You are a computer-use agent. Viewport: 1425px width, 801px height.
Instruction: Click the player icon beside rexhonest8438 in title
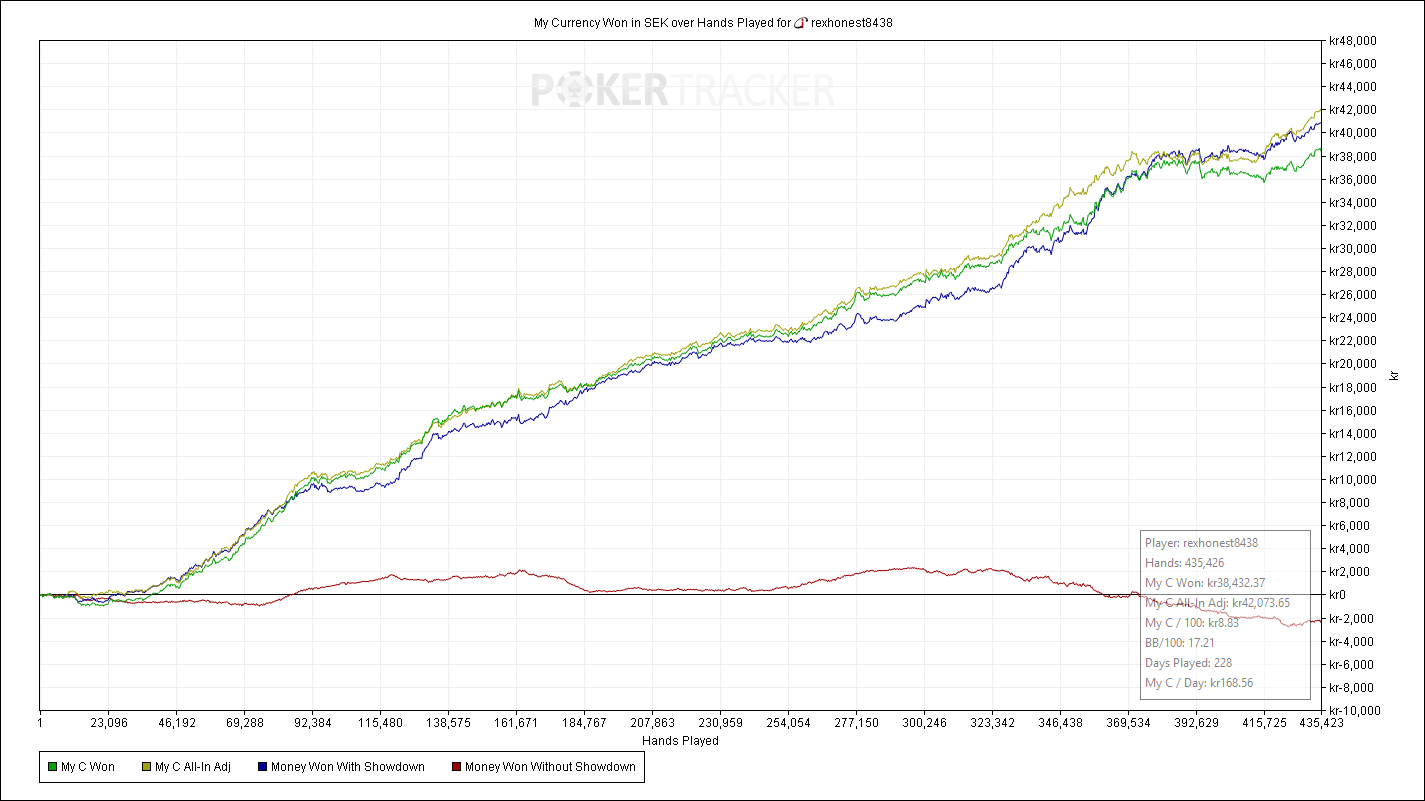(800, 23)
